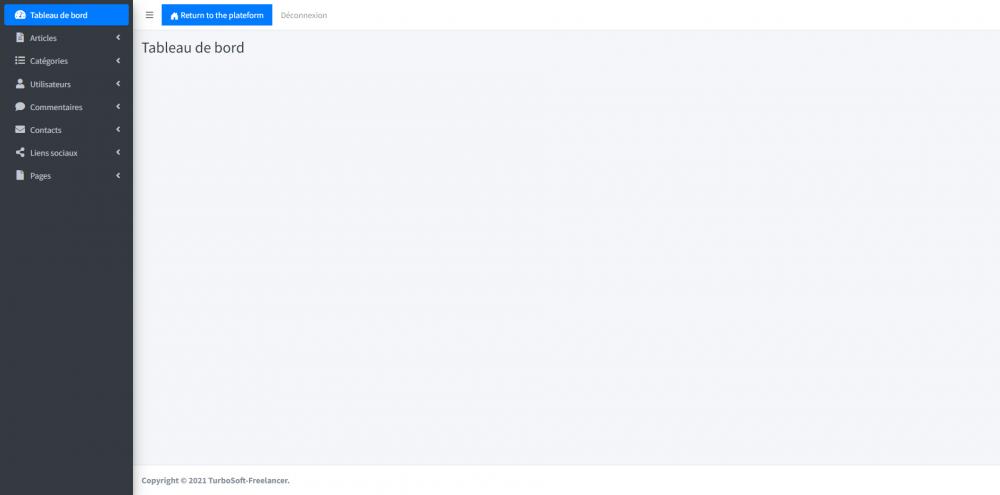Toggle the sidebar with hamburger icon
Viewport: 1000px width, 495px height.
(x=149, y=15)
